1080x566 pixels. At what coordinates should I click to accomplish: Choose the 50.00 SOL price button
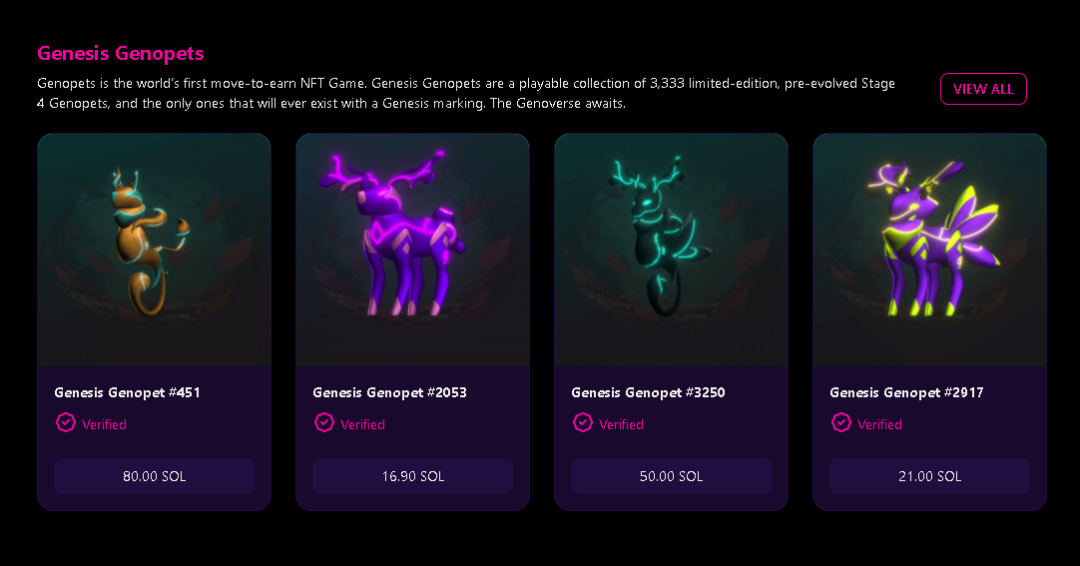[671, 476]
